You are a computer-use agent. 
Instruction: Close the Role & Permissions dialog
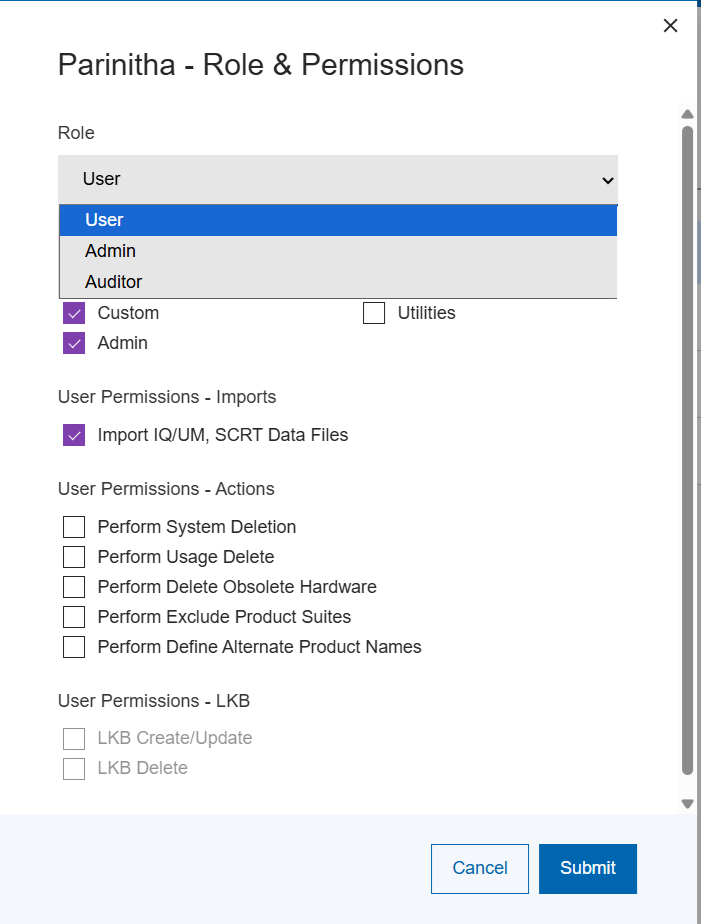(x=670, y=26)
